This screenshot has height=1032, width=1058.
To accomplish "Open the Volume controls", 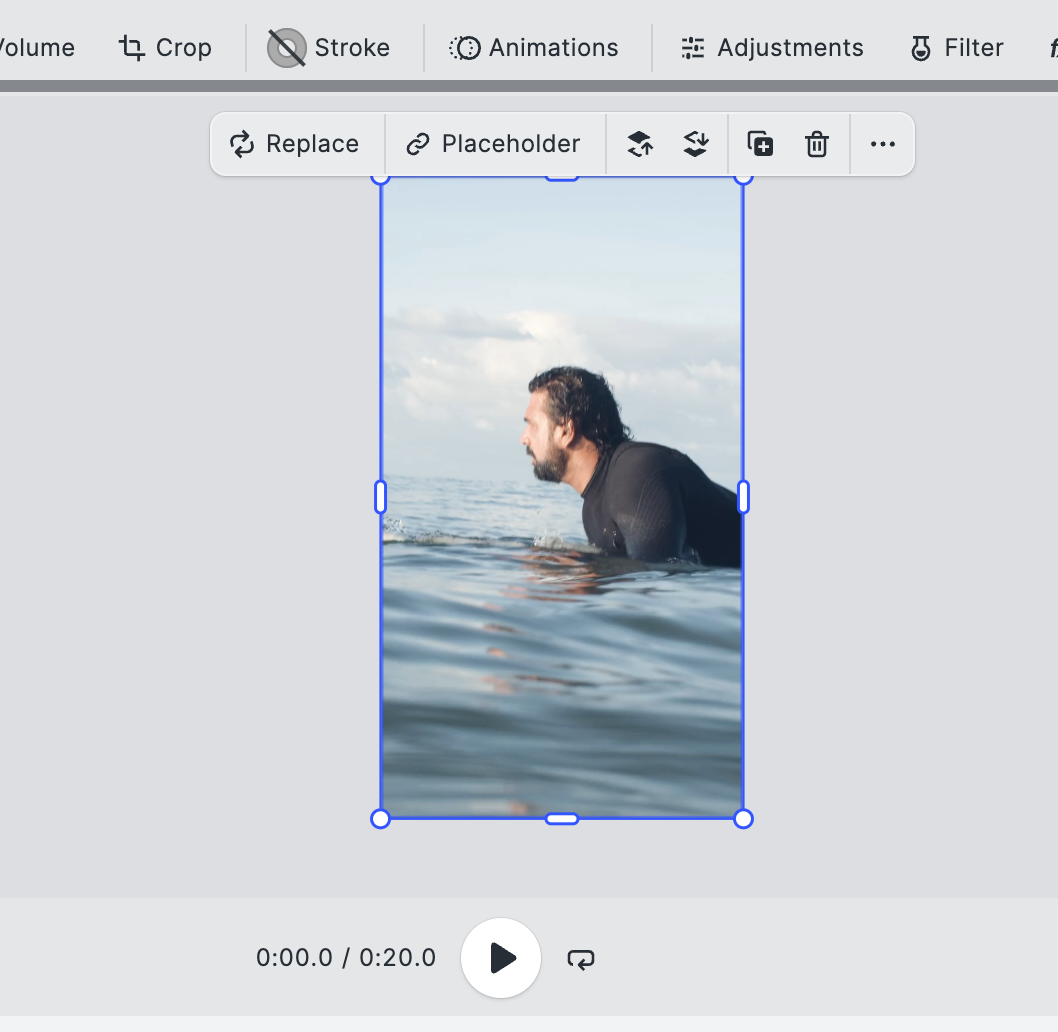I will tap(36, 47).
